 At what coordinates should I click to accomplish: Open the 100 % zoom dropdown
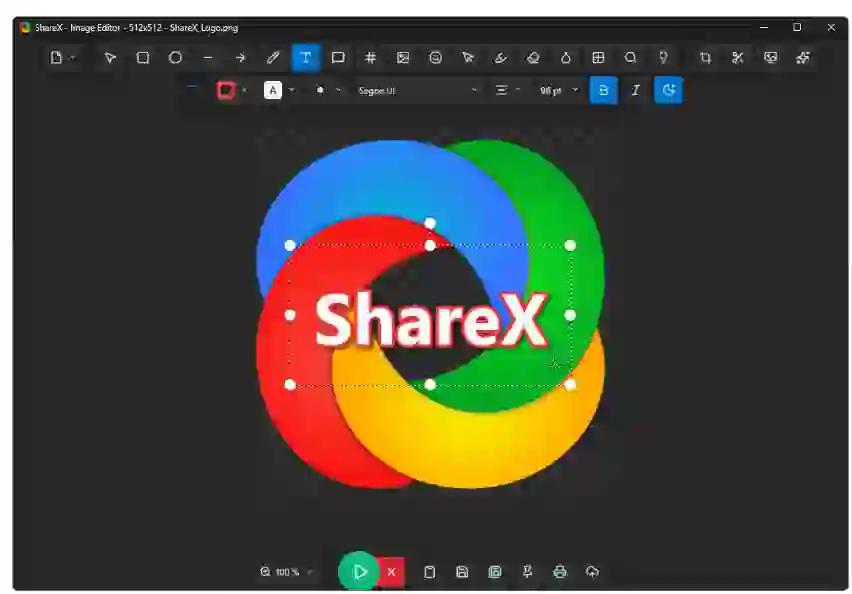point(287,572)
